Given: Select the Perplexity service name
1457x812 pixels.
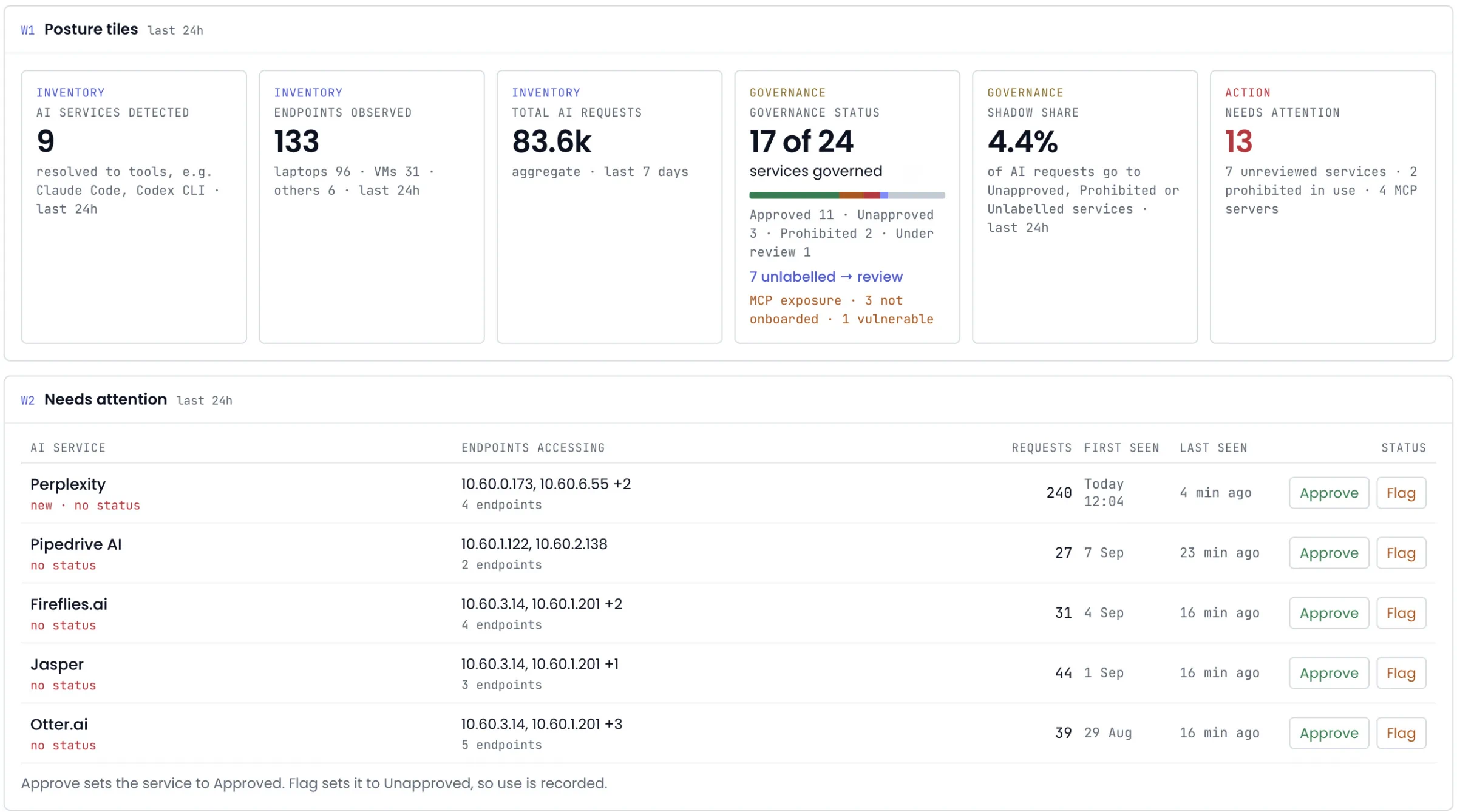Looking at the screenshot, I should [x=68, y=484].
